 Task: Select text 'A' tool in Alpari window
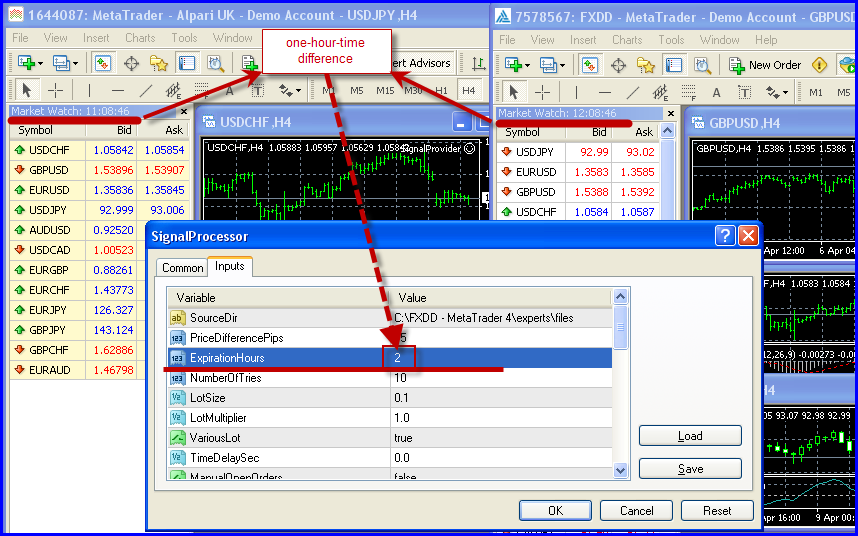pyautogui.click(x=229, y=90)
